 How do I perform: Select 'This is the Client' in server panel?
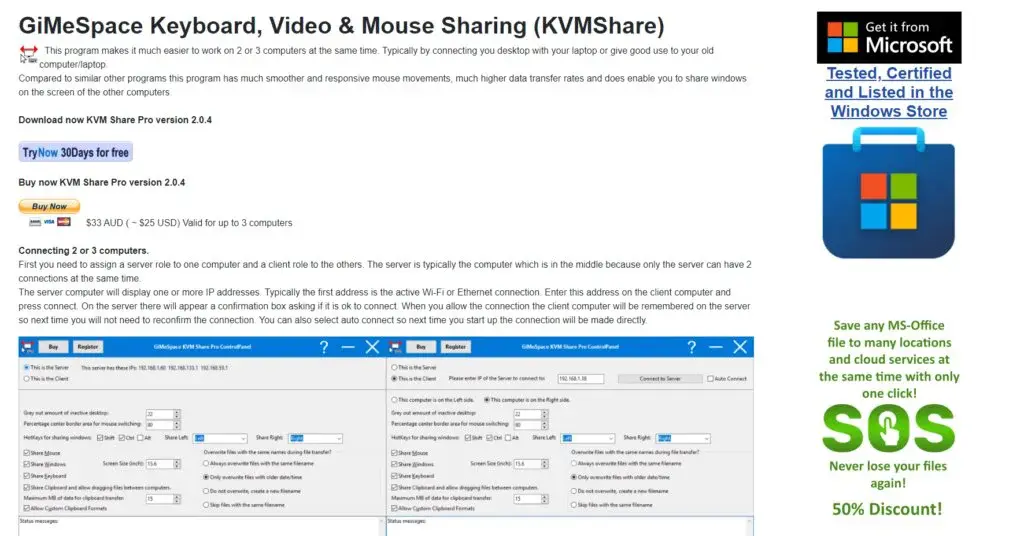coord(46,379)
